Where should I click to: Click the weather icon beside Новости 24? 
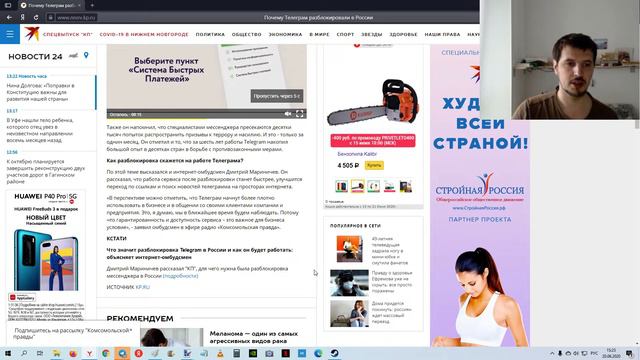pyautogui.click(x=73, y=56)
